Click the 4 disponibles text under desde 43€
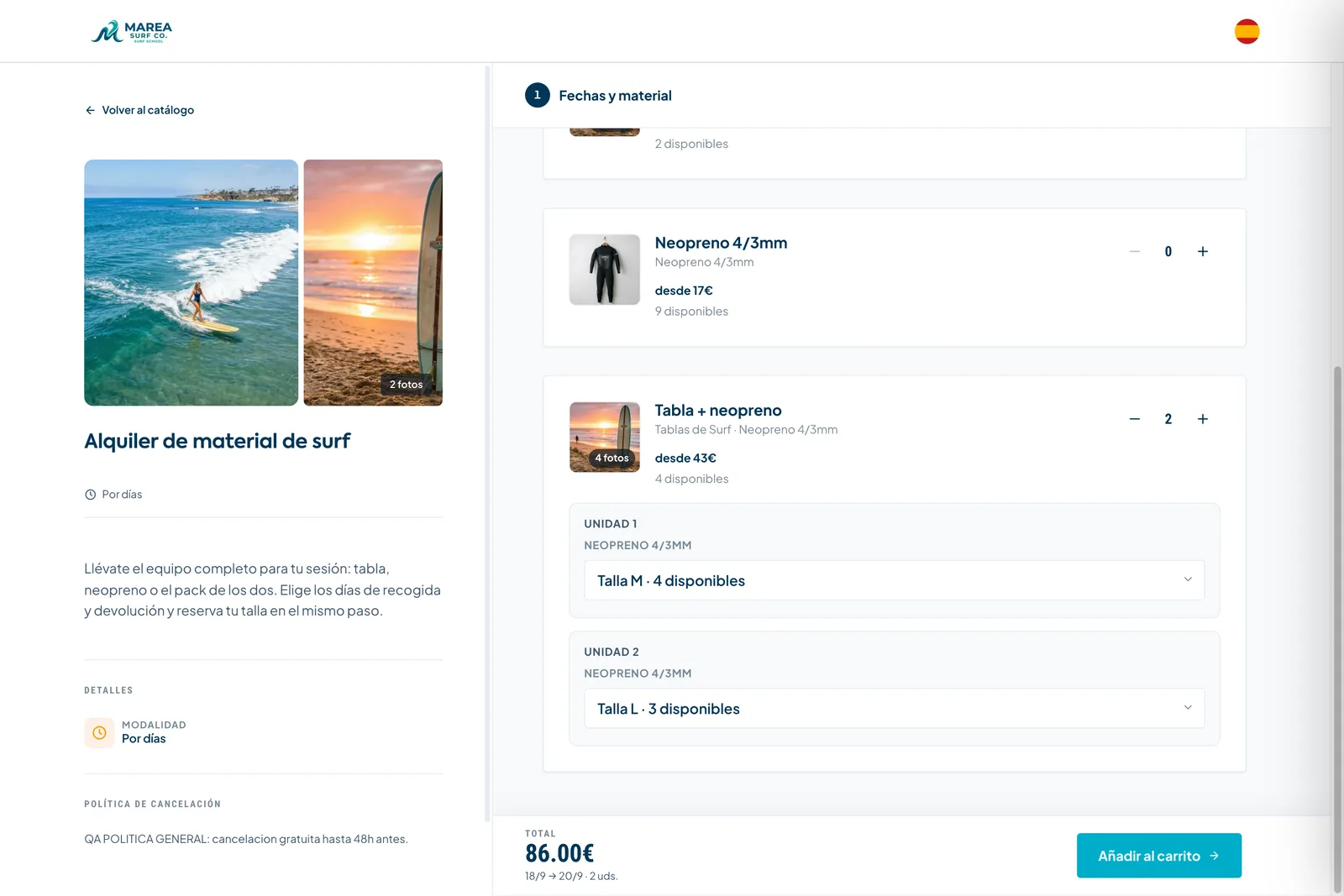 [x=691, y=479]
